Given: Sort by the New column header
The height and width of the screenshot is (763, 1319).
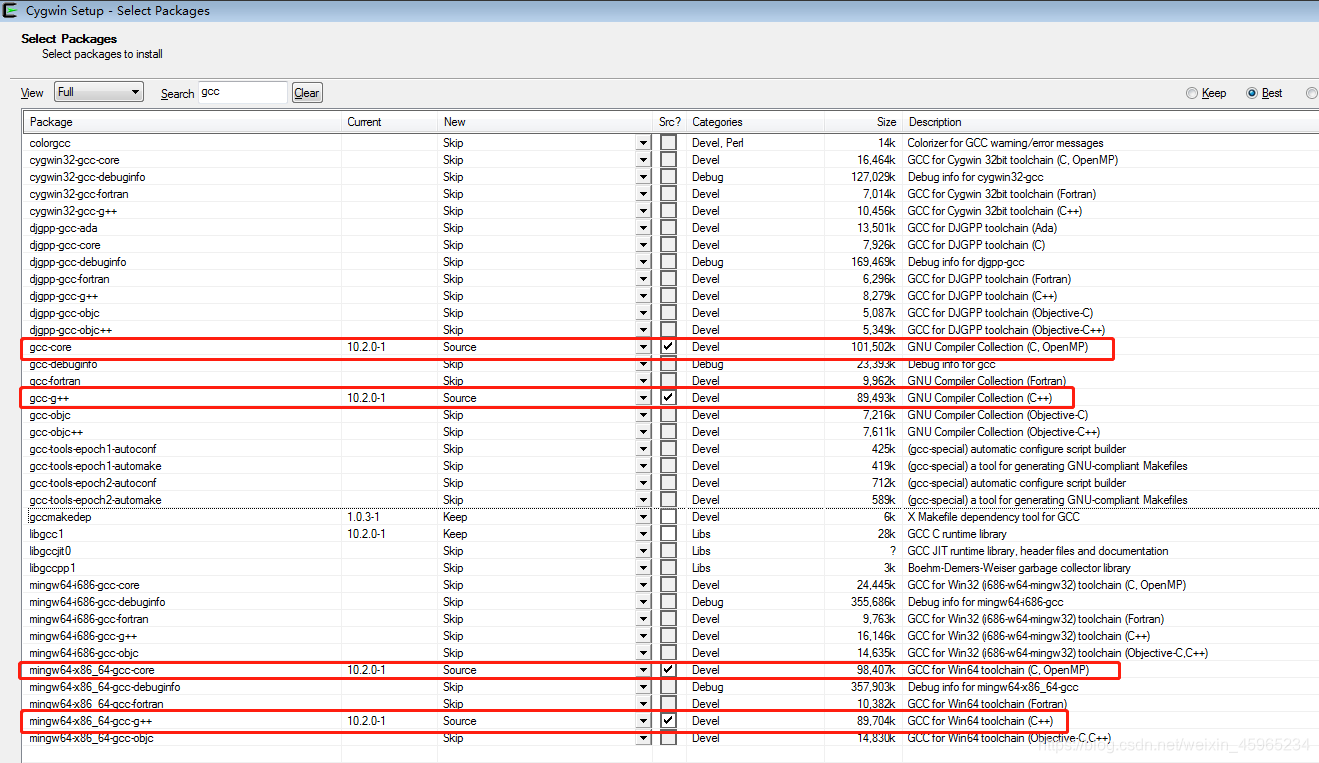Looking at the screenshot, I should click(x=546, y=122).
